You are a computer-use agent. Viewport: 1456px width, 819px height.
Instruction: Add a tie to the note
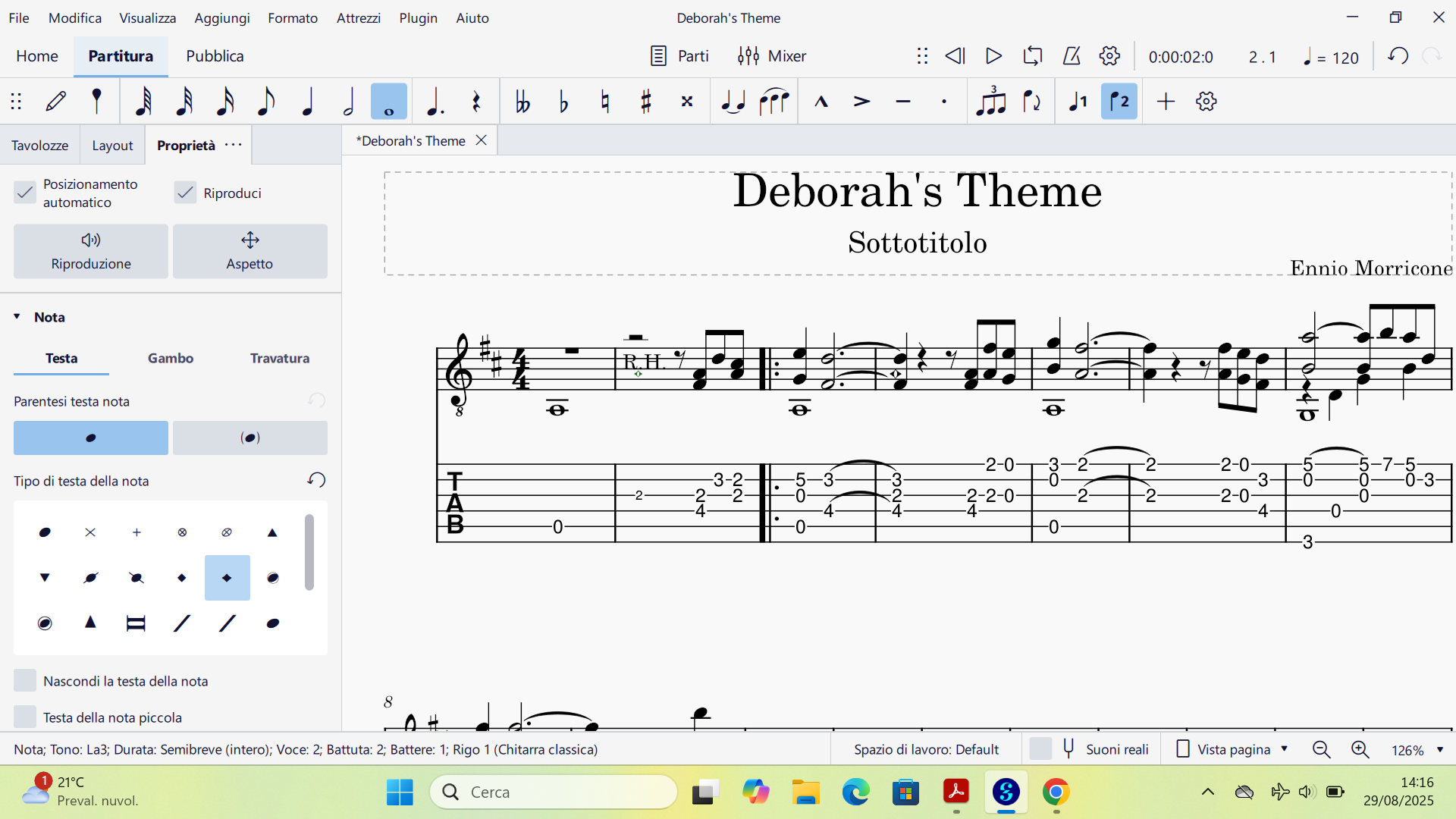[x=733, y=101]
